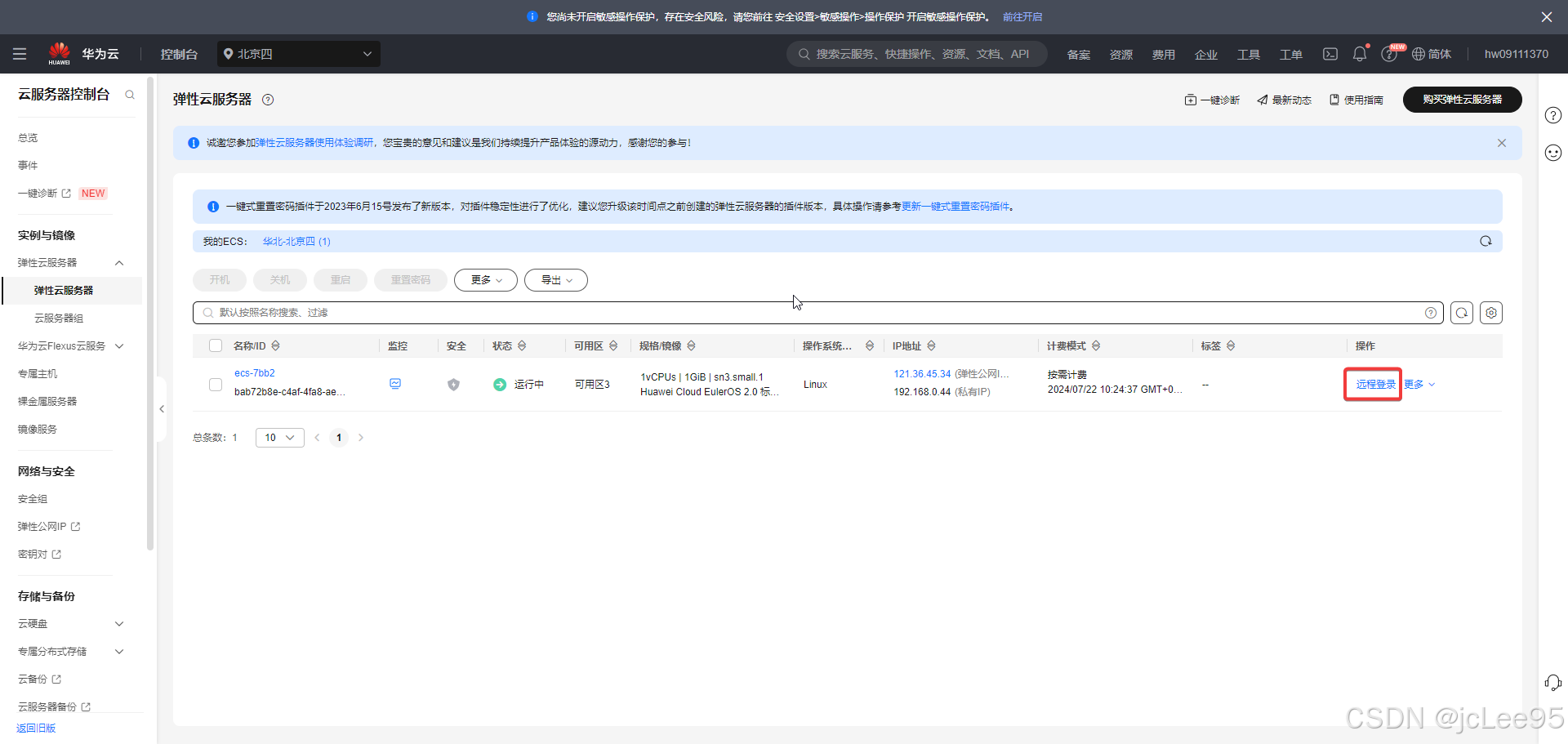Sort by 名称/ID column
1568x744 pixels.
(276, 345)
